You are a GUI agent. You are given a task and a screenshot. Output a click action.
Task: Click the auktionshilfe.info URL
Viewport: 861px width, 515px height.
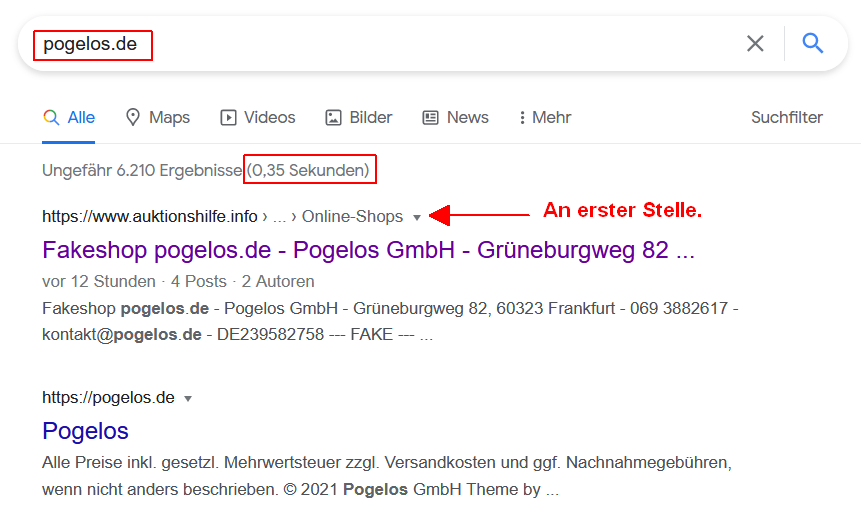[149, 216]
